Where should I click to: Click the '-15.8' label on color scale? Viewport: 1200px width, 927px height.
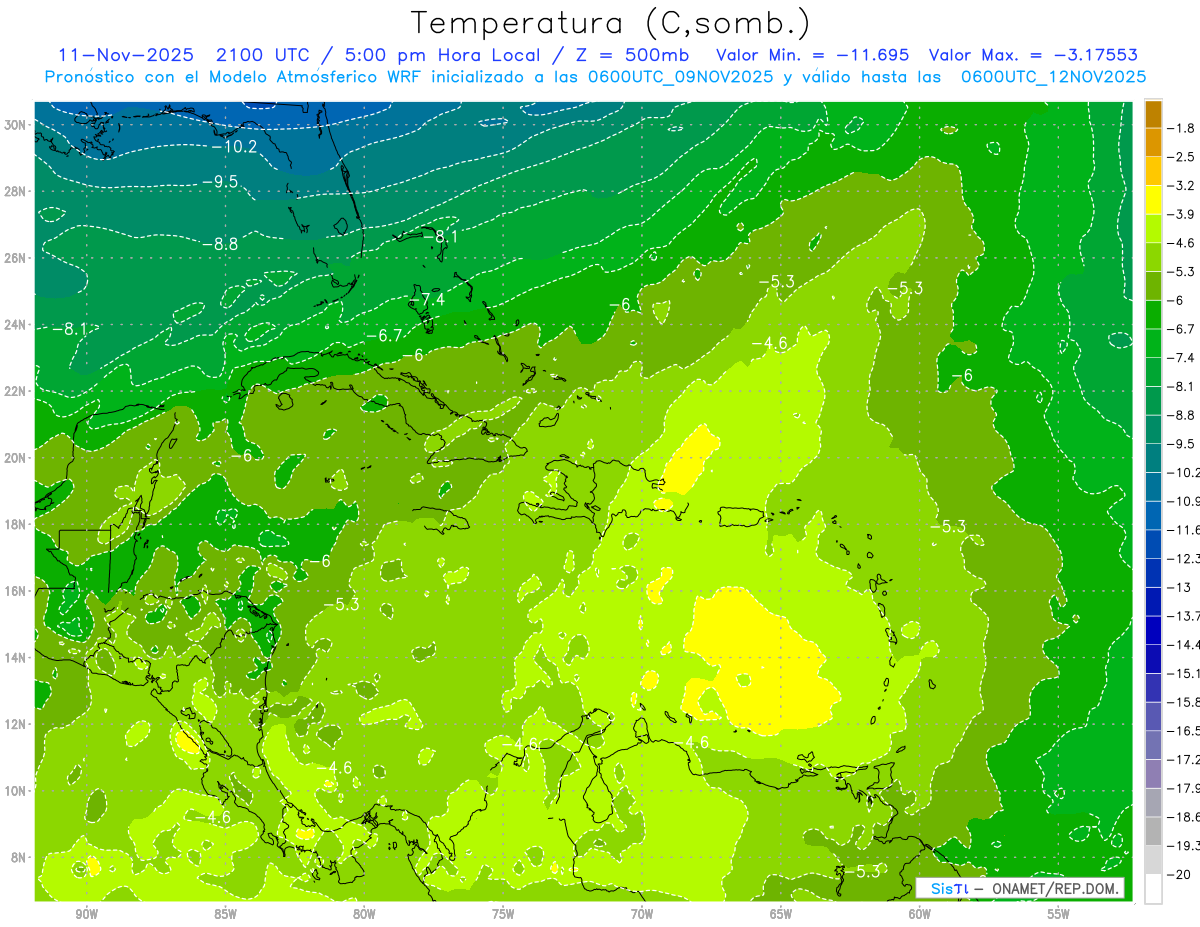(x=1185, y=702)
